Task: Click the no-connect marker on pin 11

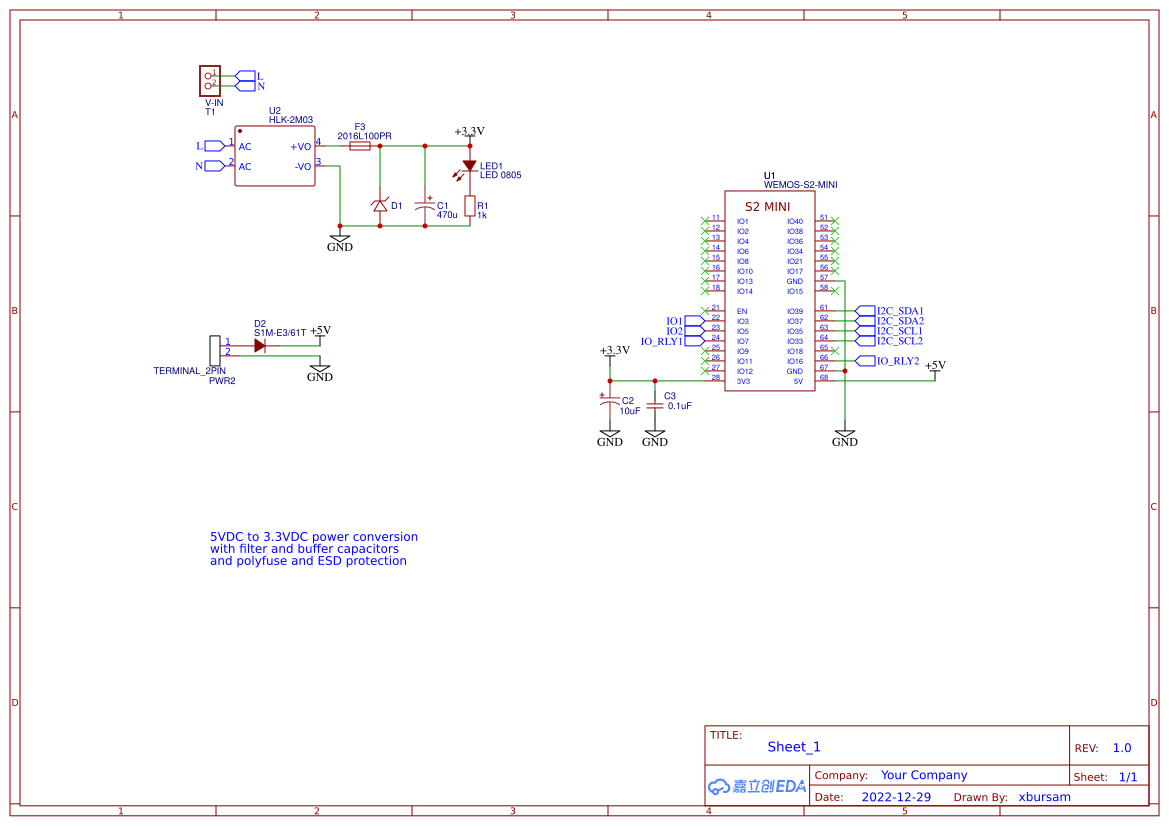Action: (x=705, y=221)
